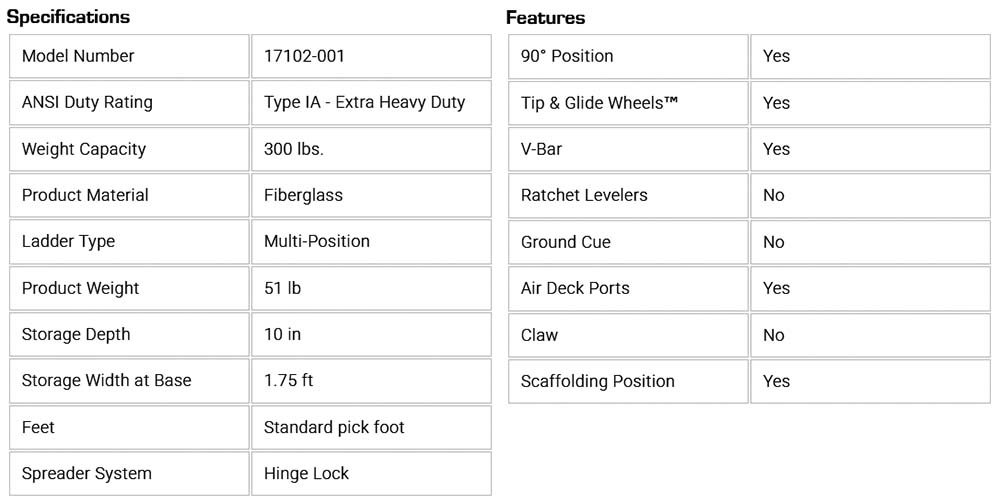Viewport: 1000px width, 504px height.
Task: Select the Fiberglass material cell
Action: coord(303,195)
